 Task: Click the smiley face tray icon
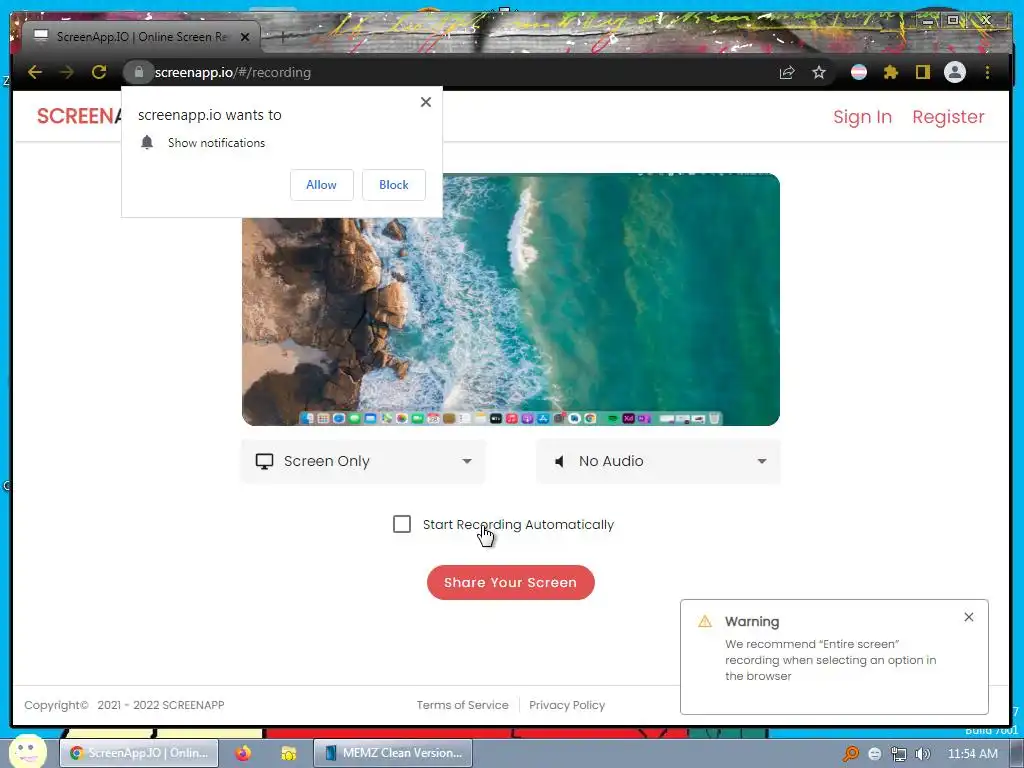click(875, 754)
